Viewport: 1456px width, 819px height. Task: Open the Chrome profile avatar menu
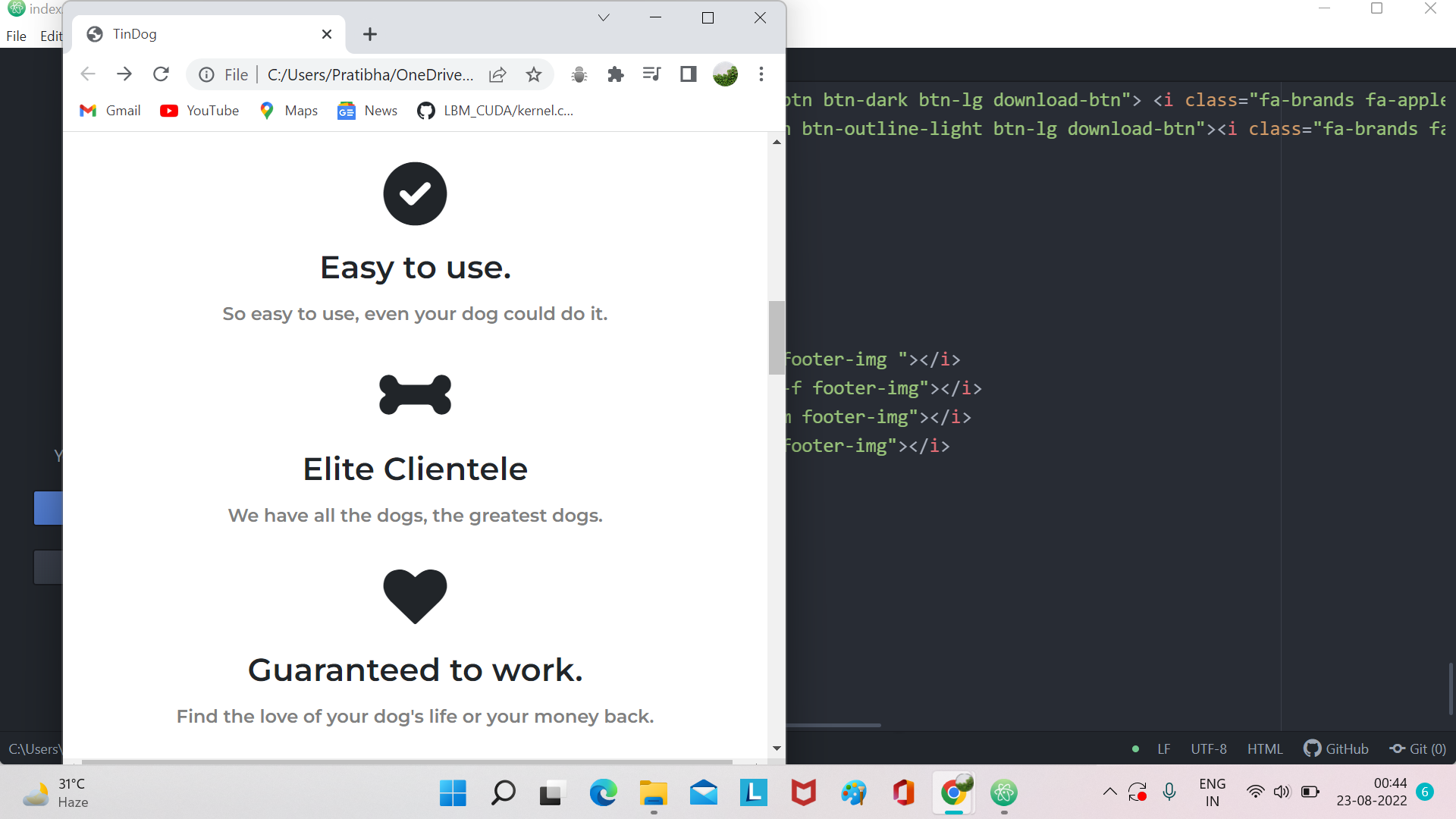click(725, 74)
